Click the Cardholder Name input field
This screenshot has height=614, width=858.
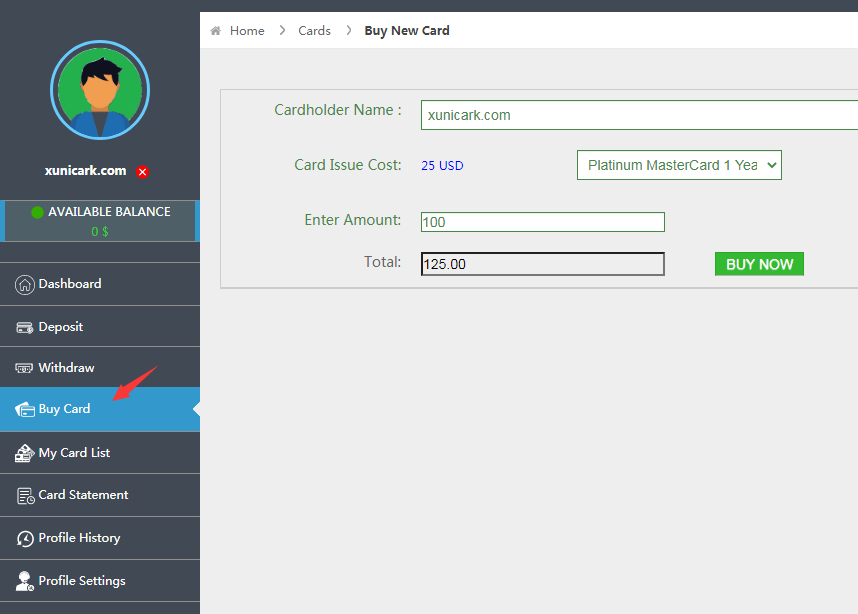[639, 115]
